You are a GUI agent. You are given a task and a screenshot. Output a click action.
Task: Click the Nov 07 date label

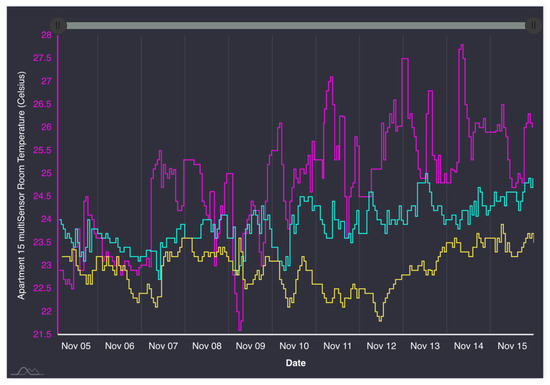click(x=163, y=346)
